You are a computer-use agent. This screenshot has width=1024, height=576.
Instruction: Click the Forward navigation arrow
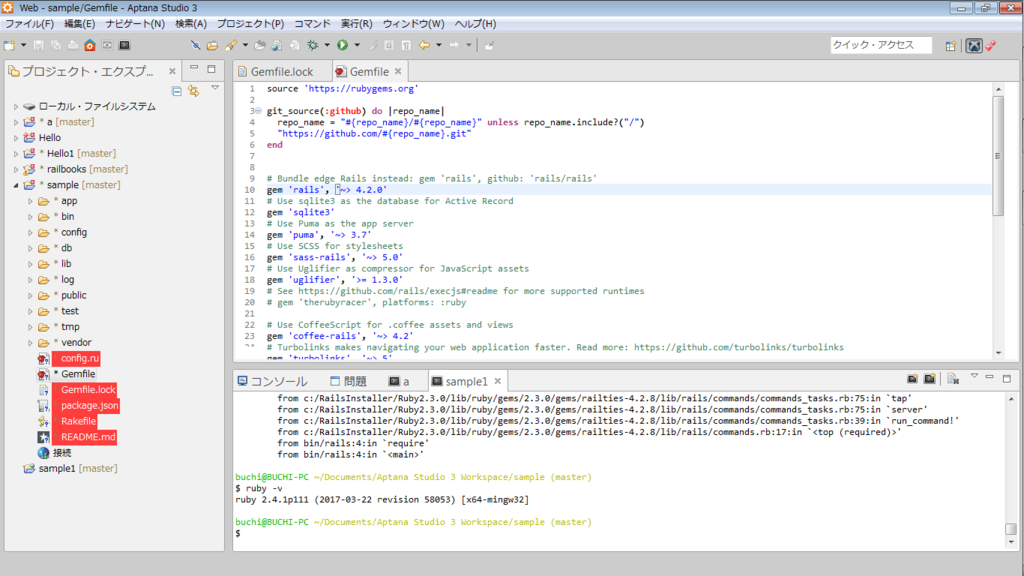coord(454,45)
